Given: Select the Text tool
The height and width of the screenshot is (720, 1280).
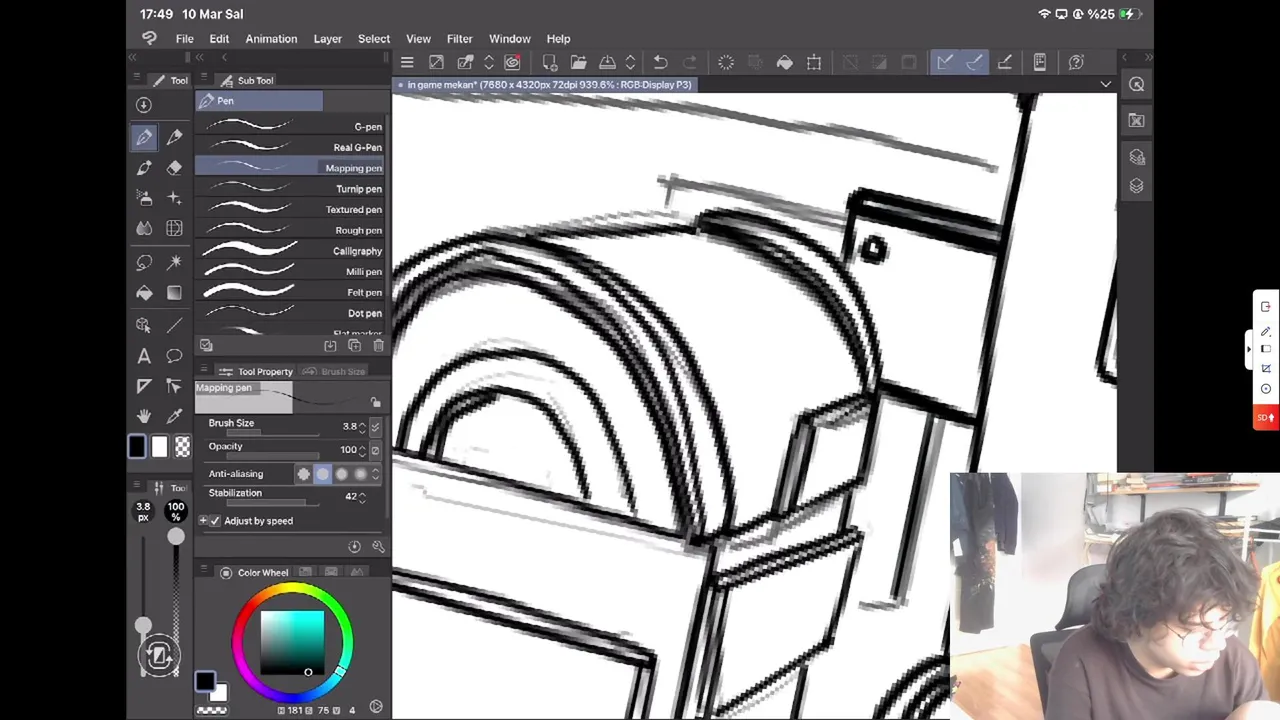Looking at the screenshot, I should tap(144, 356).
